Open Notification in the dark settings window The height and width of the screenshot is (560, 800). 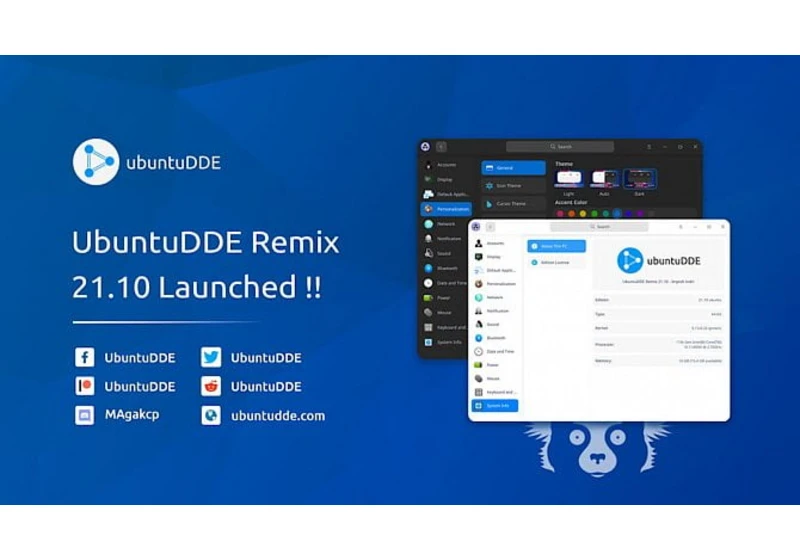[x=445, y=239]
